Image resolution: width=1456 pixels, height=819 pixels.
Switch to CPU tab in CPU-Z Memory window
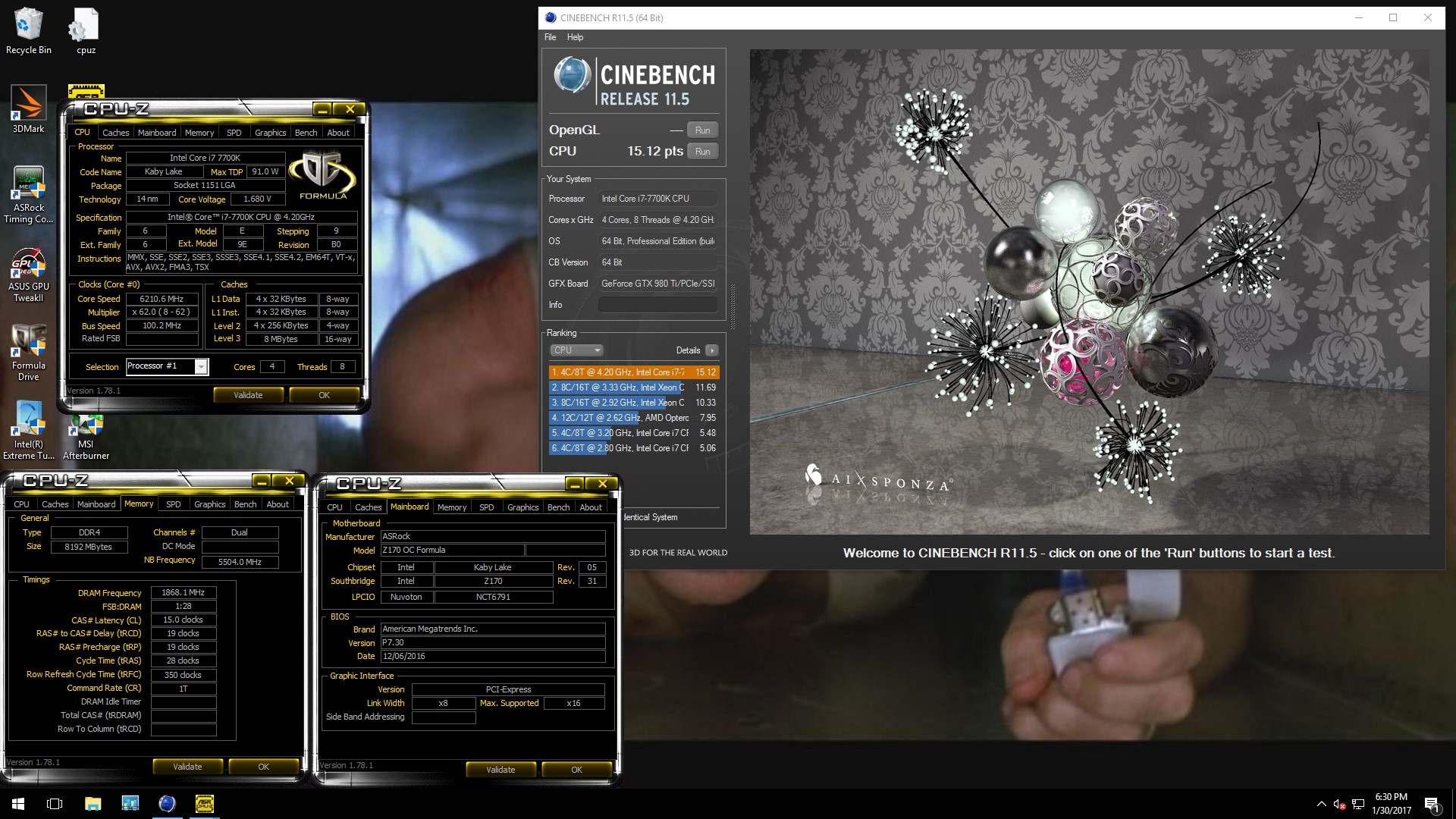[22, 504]
